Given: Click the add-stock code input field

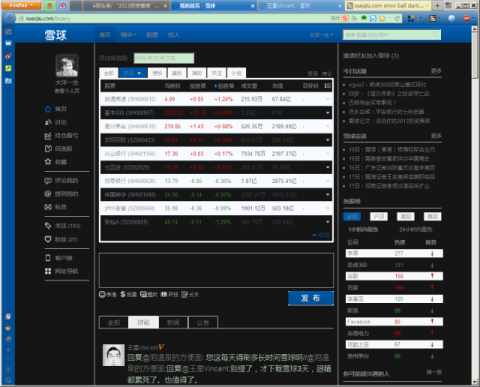Looking at the screenshot, I should [x=164, y=58].
